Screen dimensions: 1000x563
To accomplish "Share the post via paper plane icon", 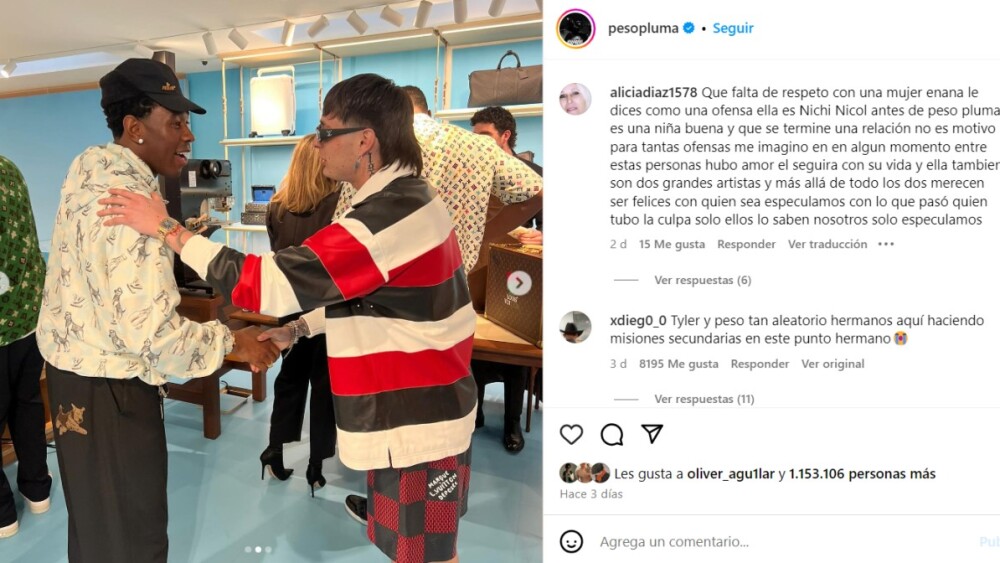I will point(652,434).
